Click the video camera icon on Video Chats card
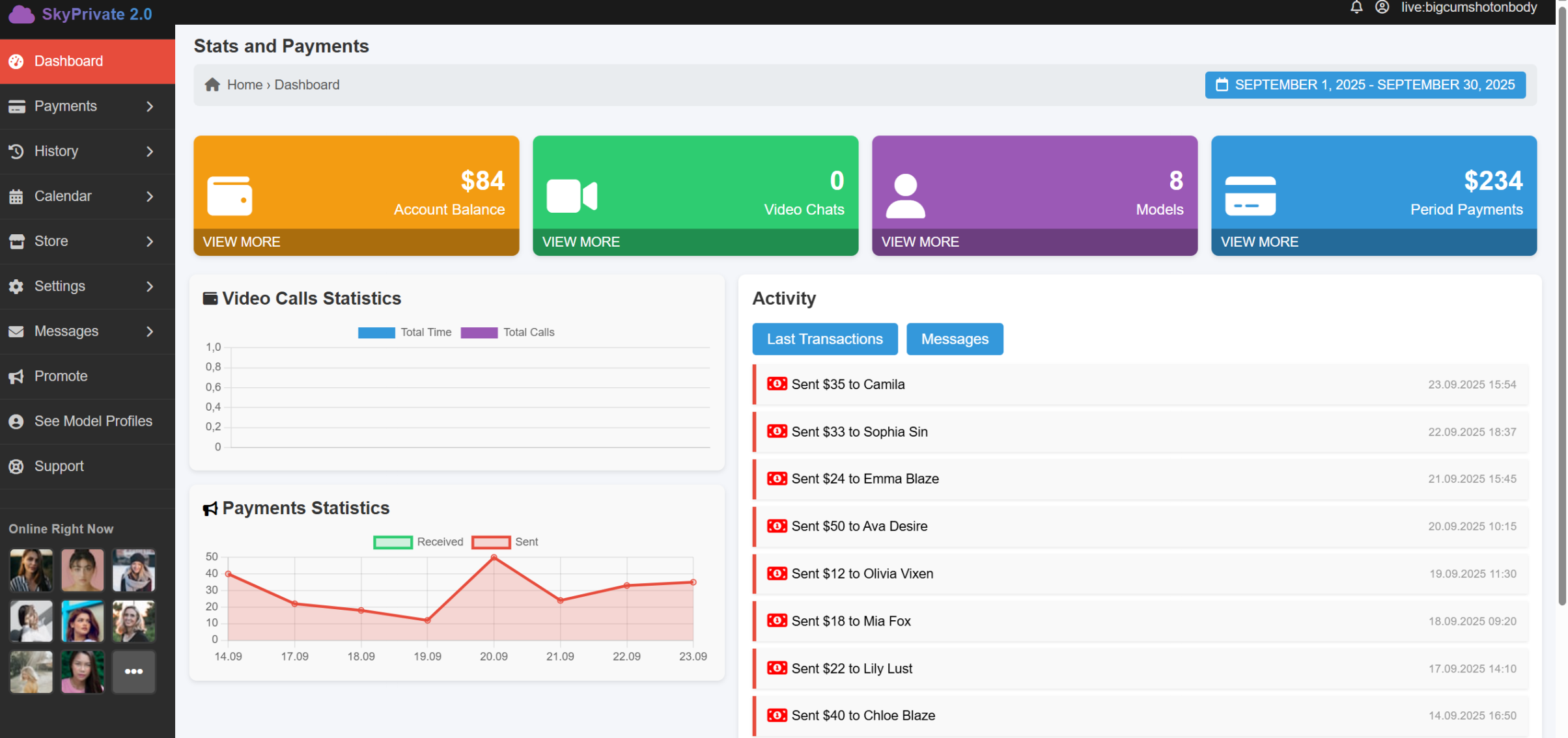Viewport: 1568px width, 738px height. (x=571, y=195)
